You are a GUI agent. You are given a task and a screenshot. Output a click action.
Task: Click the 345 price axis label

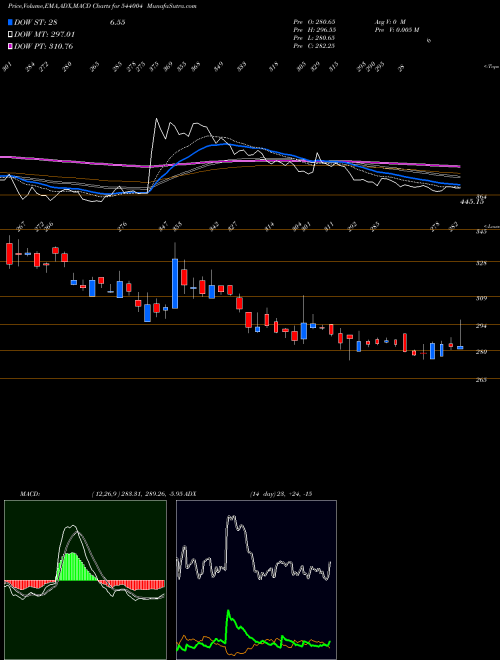[x=481, y=232]
